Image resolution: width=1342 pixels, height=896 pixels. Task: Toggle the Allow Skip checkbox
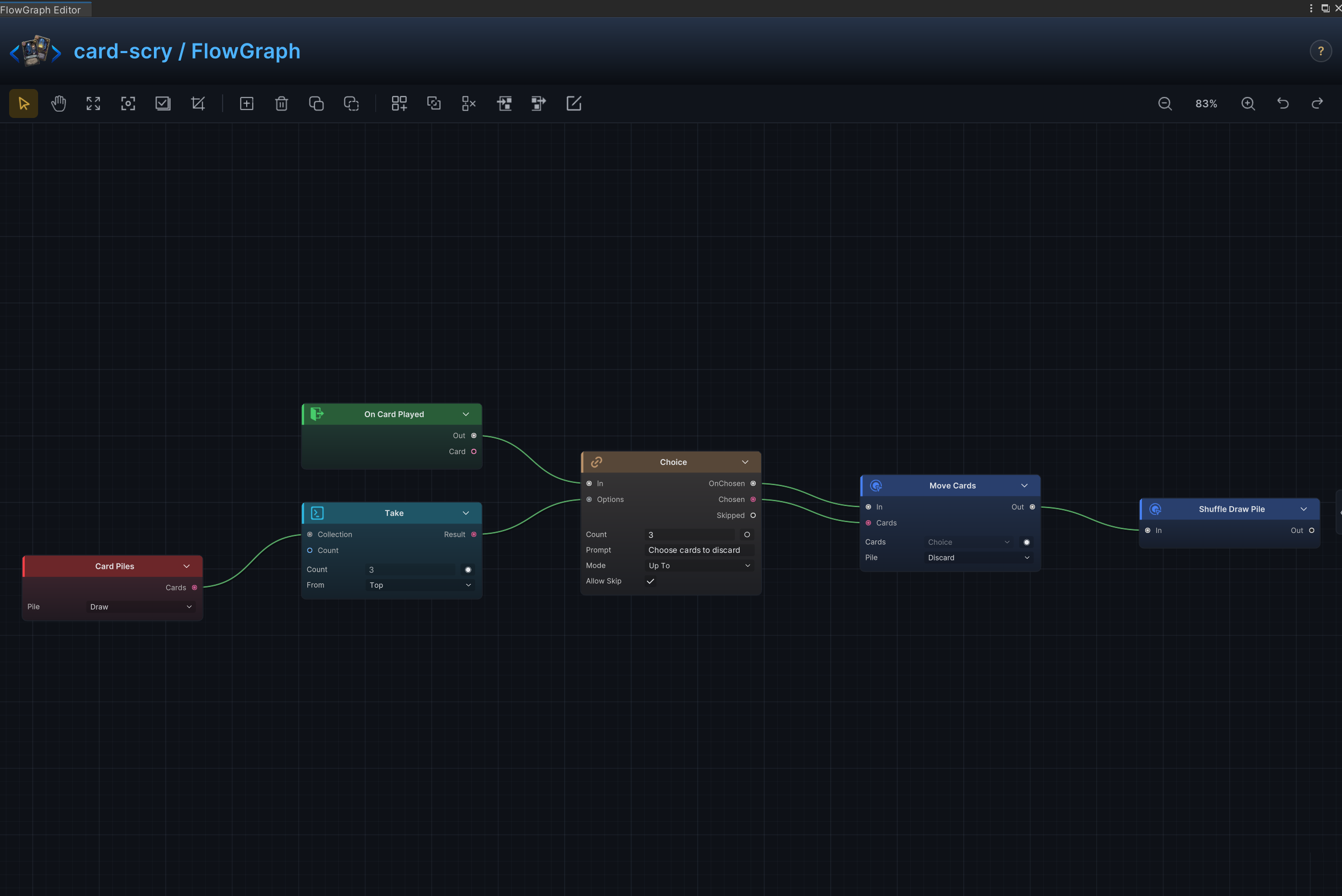651,581
